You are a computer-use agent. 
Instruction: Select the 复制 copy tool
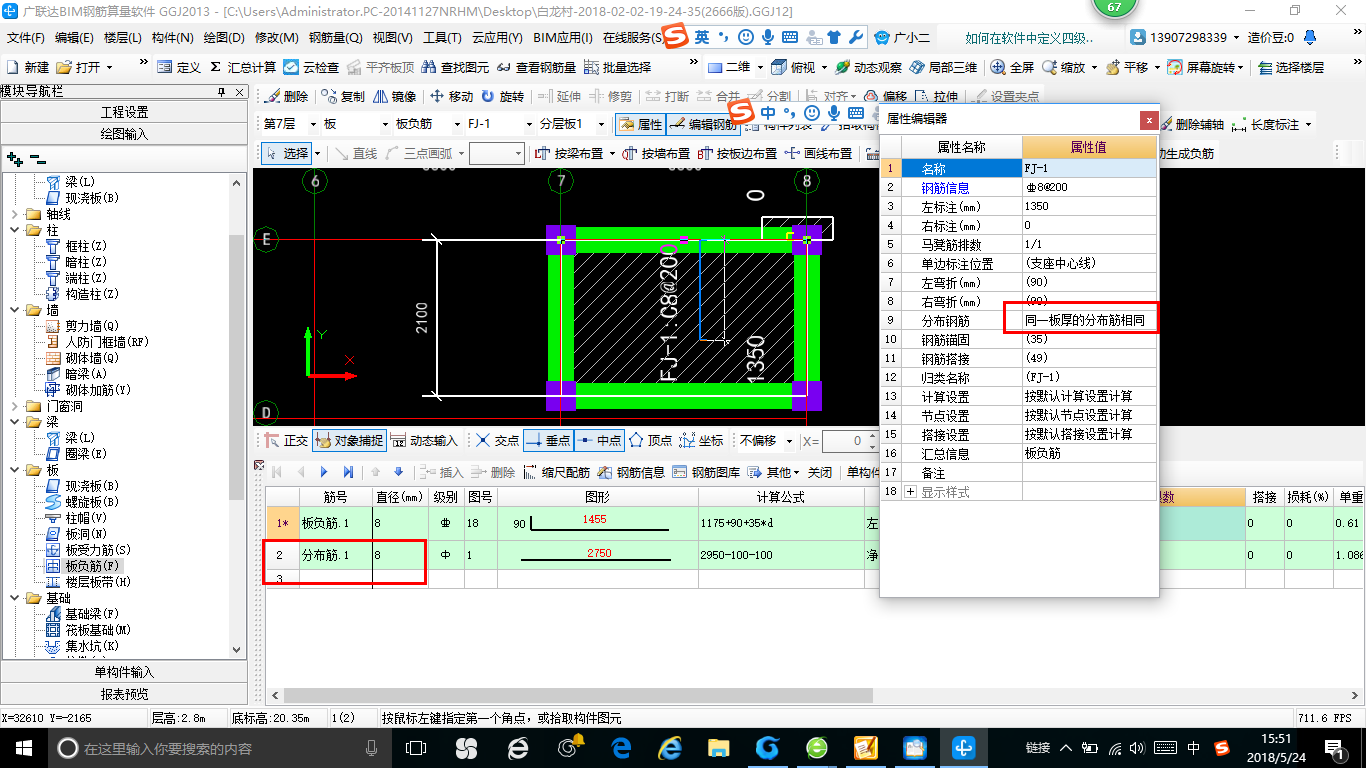point(343,97)
